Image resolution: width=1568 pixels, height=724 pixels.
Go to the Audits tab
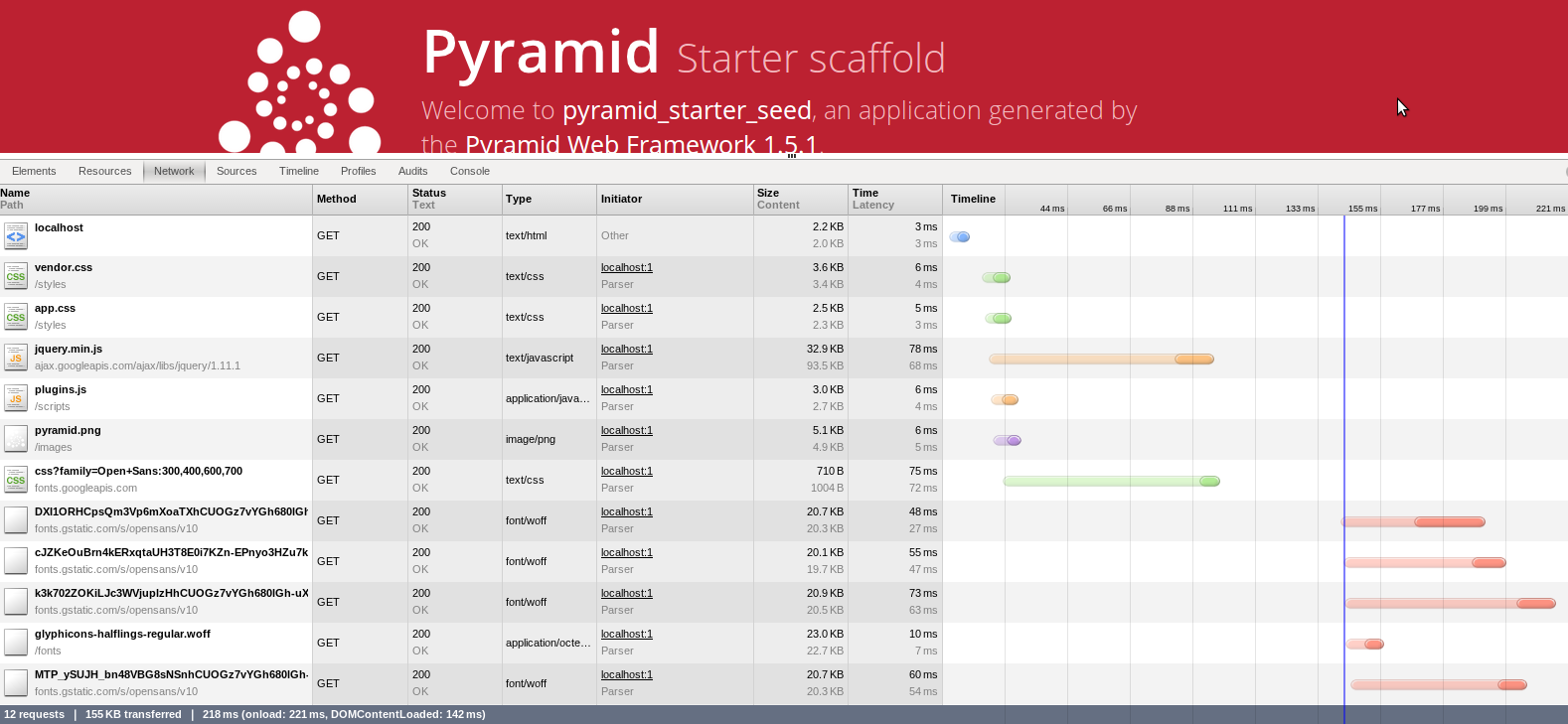tap(413, 171)
